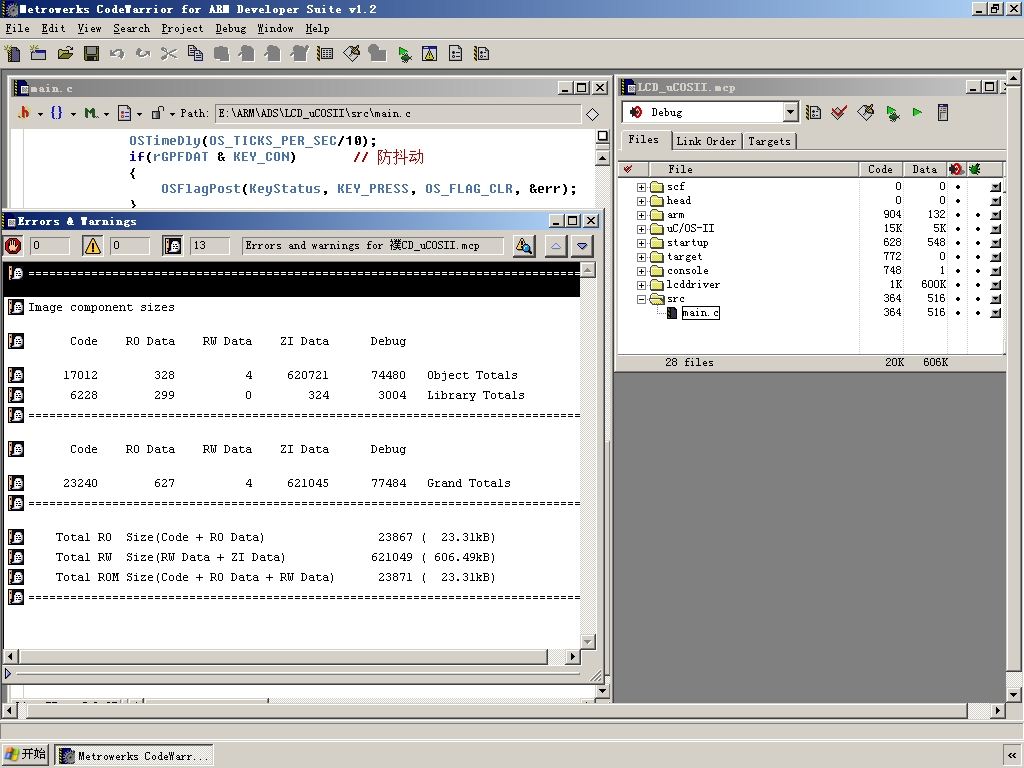Click the Synchronize Modification Dates red-check icon
Viewport: 1024px width, 768px height.
coord(839,112)
